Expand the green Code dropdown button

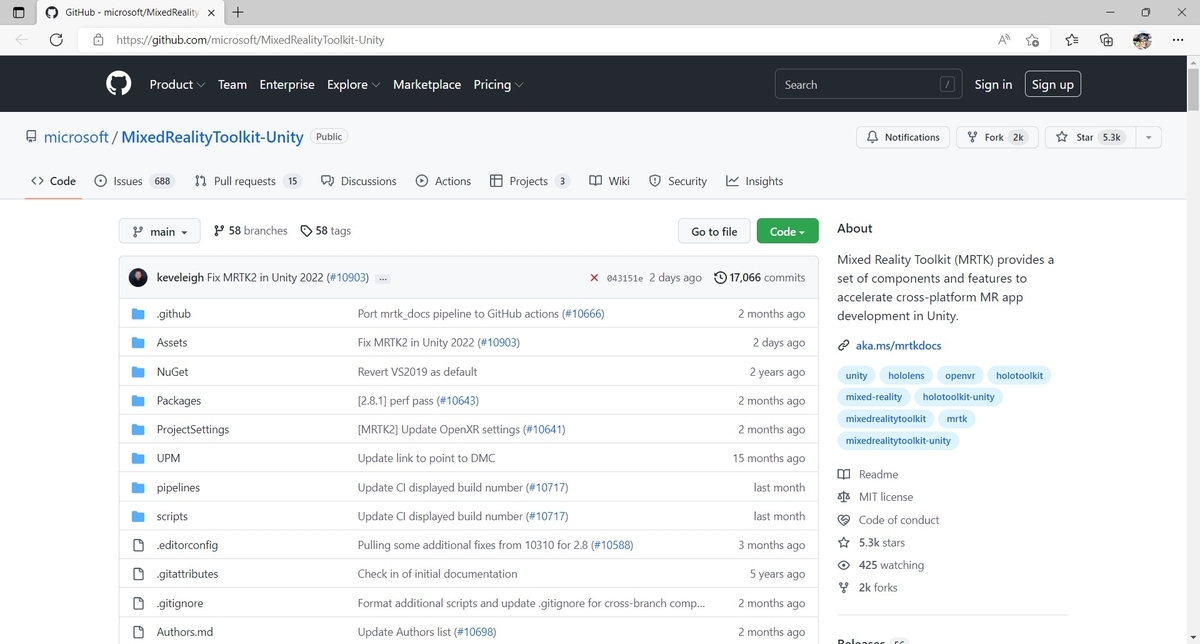[x=788, y=231]
